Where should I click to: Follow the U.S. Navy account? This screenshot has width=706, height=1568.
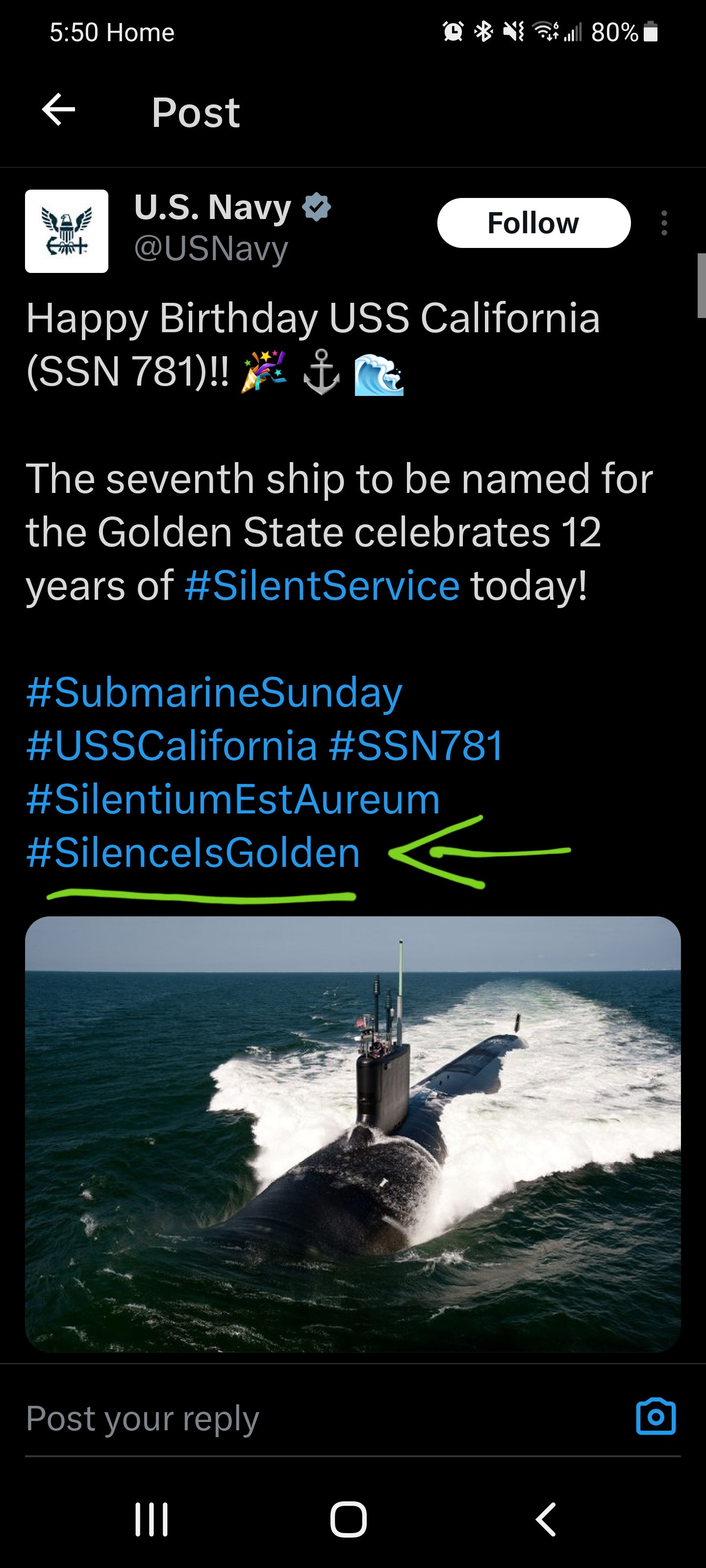click(x=533, y=223)
